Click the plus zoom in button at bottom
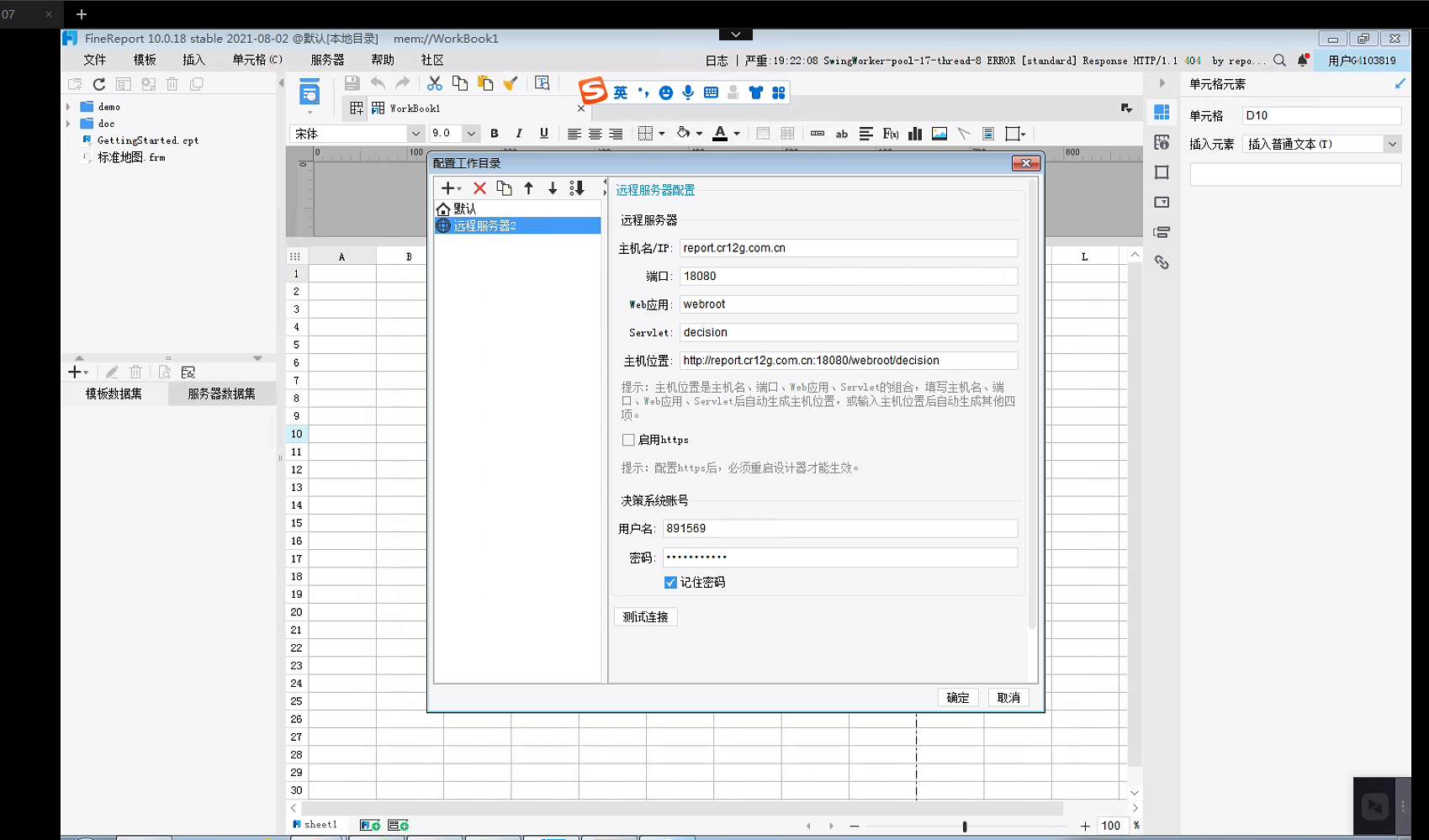1429x840 pixels. (x=1085, y=826)
